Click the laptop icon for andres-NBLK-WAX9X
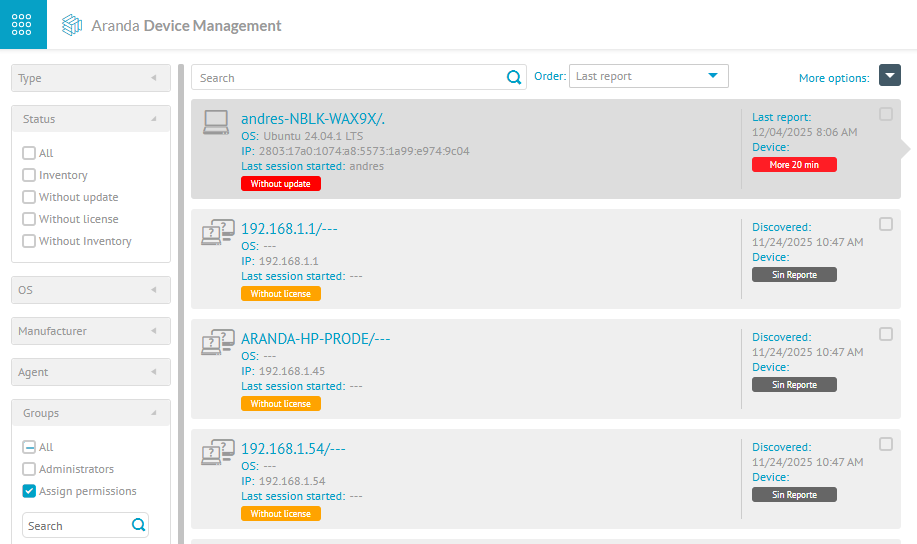917x544 pixels. (216, 123)
